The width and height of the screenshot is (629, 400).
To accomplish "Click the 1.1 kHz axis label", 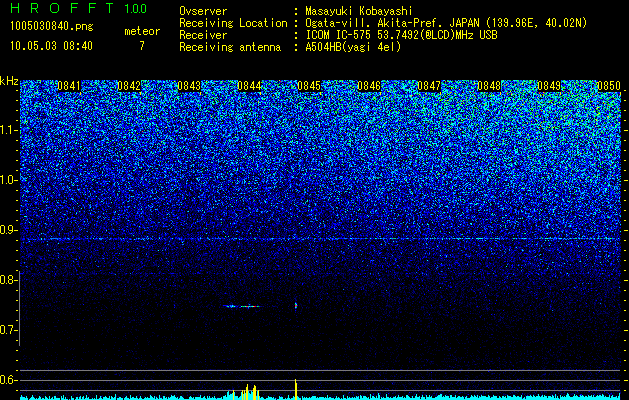I will (7, 130).
